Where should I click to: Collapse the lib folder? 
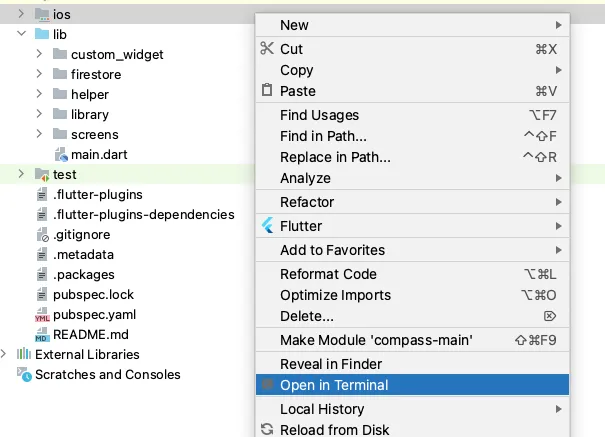(x=22, y=35)
